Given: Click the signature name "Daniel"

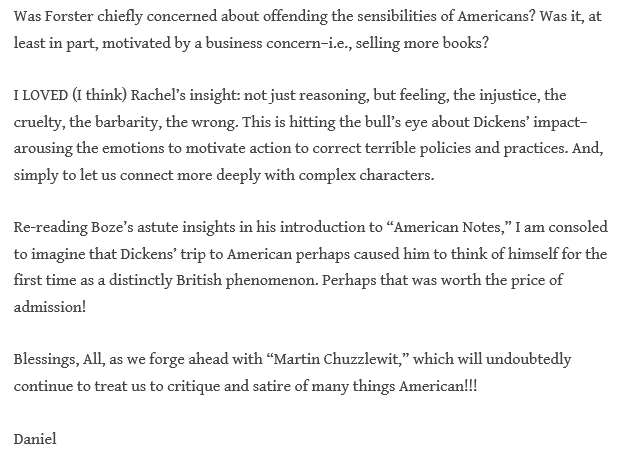Looking at the screenshot, I should (37, 438).
